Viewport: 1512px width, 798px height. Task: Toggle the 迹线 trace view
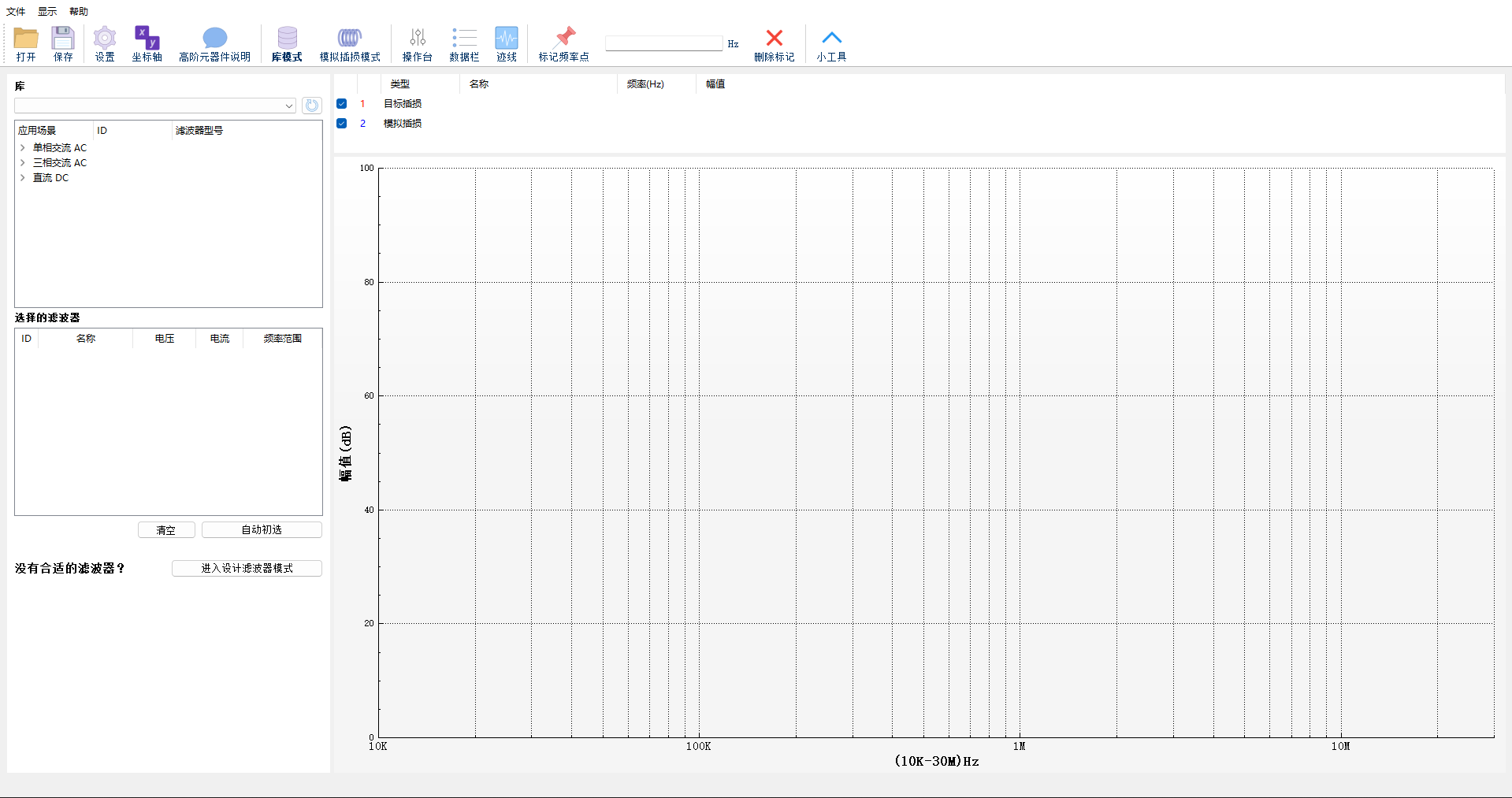click(x=507, y=44)
